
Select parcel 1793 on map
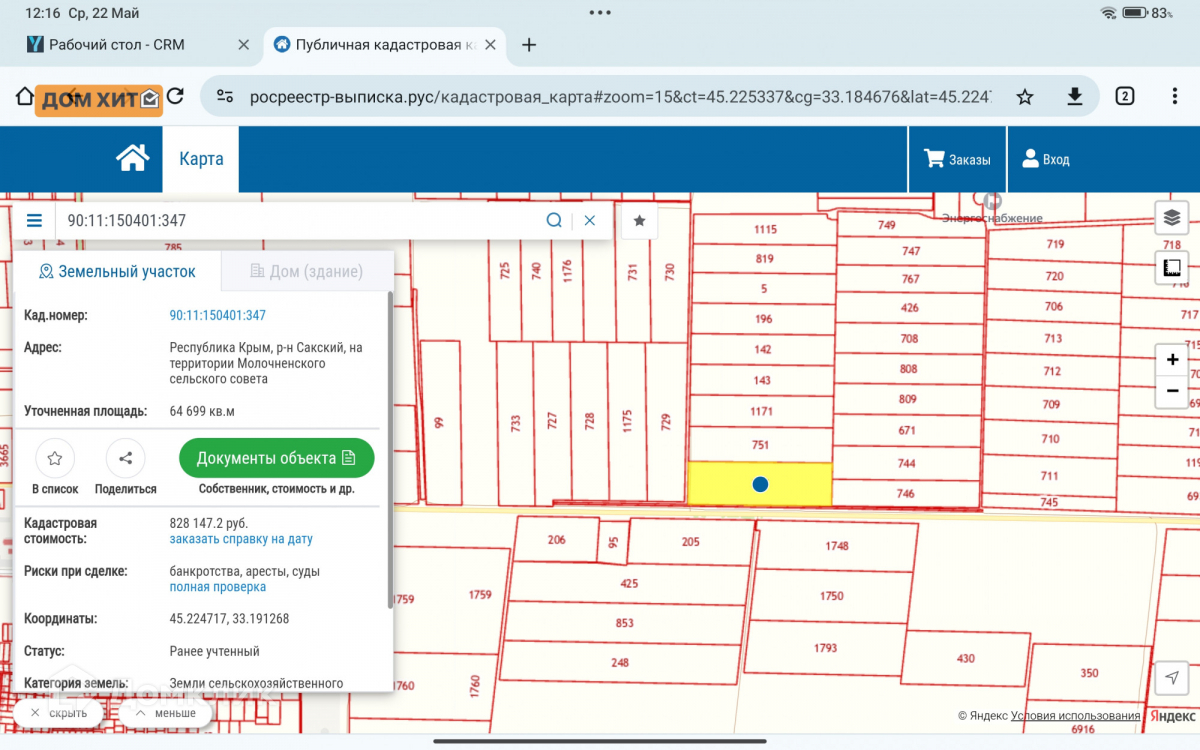pyautogui.click(x=825, y=647)
